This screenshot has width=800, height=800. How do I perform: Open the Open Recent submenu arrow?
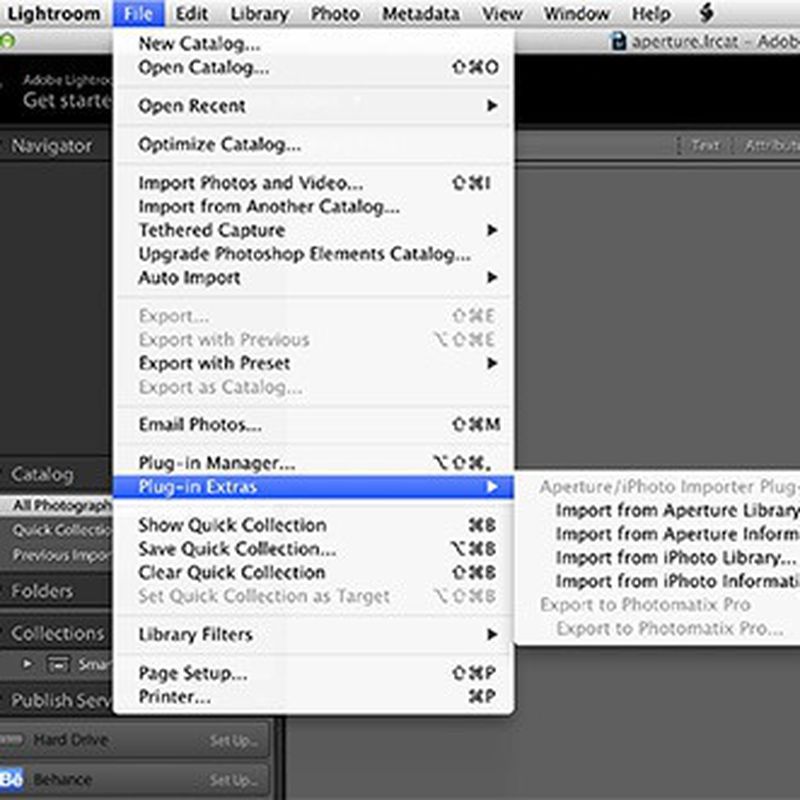[x=492, y=106]
